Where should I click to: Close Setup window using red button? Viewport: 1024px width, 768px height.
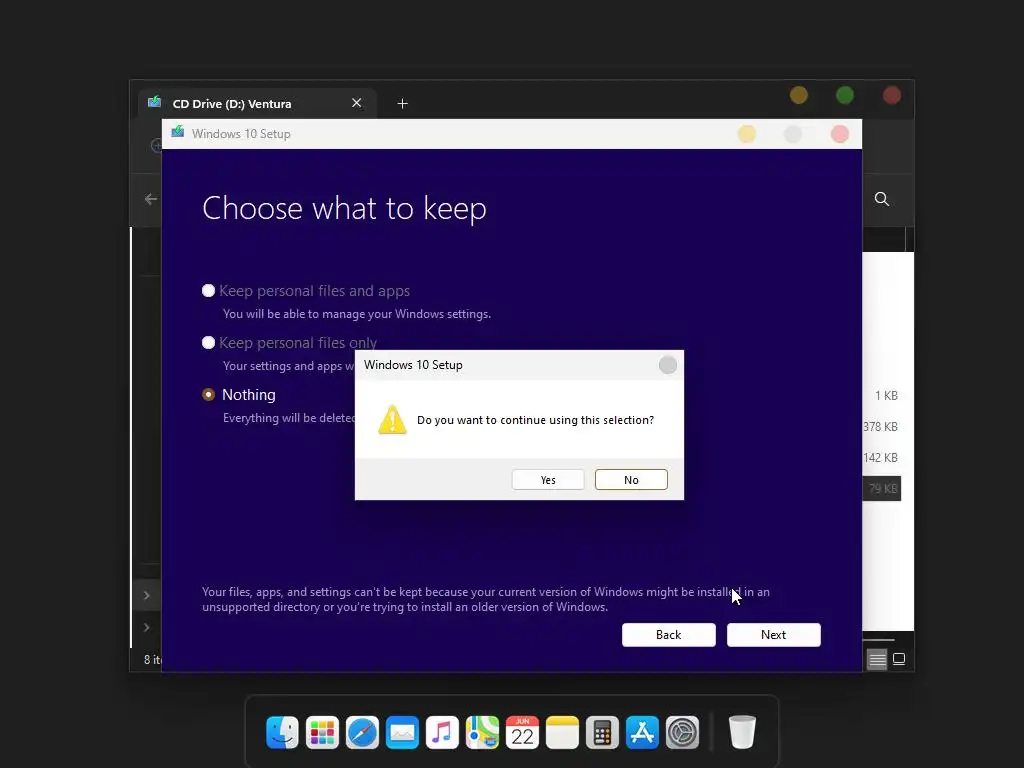coord(840,134)
